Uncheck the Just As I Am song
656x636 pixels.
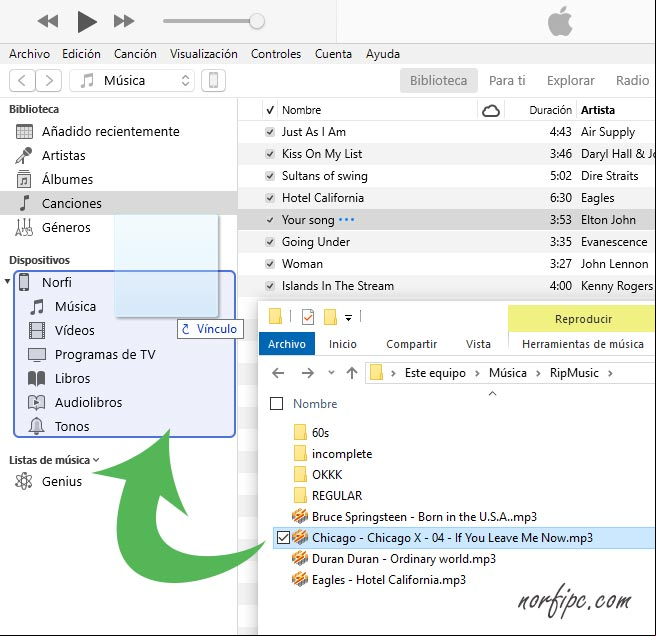pos(270,132)
